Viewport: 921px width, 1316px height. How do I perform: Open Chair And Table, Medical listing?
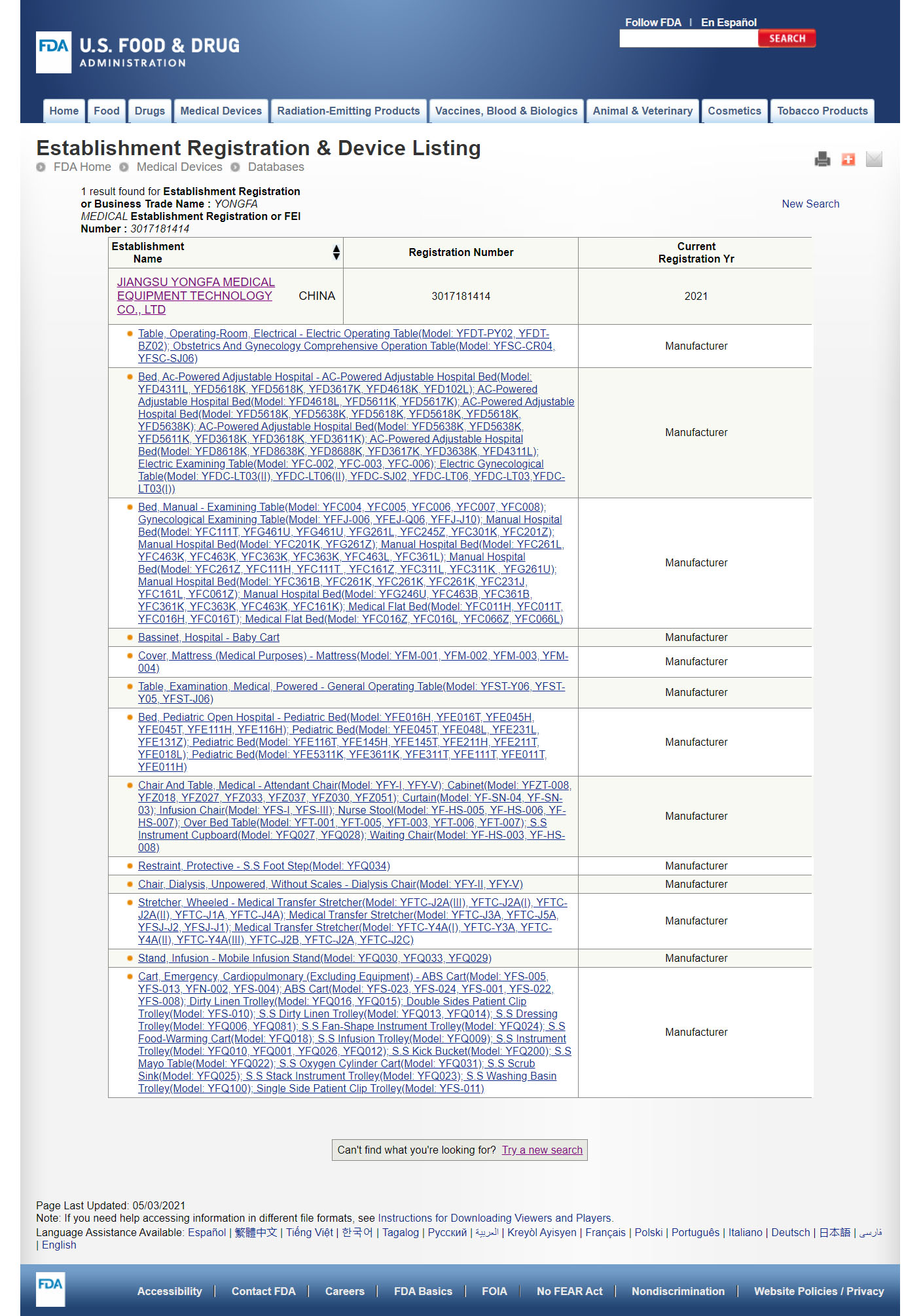355,816
